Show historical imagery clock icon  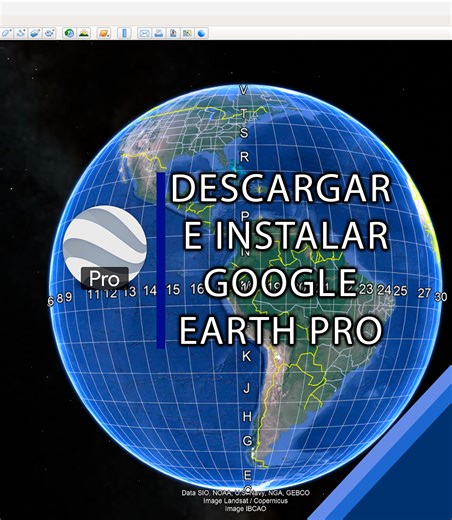coord(69,33)
